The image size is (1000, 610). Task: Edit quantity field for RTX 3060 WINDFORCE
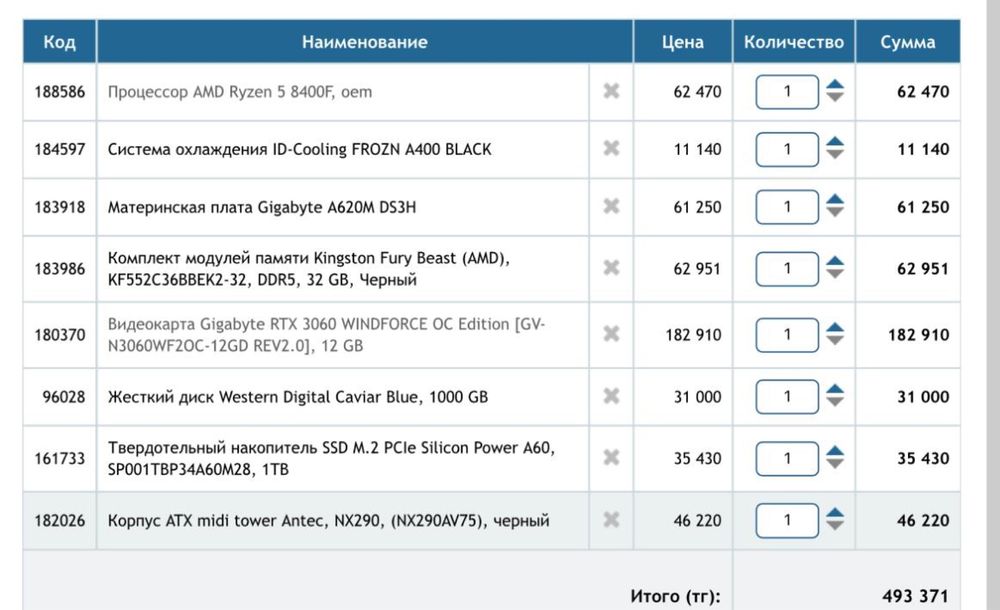(x=787, y=335)
